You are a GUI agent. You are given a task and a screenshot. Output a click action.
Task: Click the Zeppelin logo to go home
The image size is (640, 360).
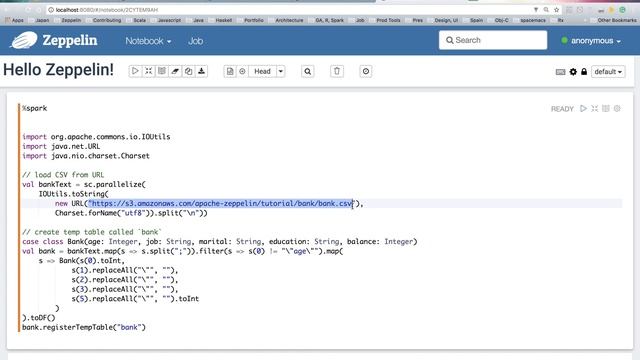[x=54, y=40]
